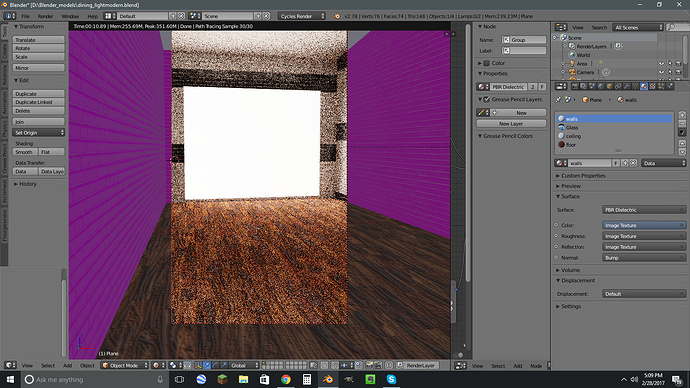The width and height of the screenshot is (690, 388).
Task: Toggle renderability for Camera row
Action: coord(678,72)
